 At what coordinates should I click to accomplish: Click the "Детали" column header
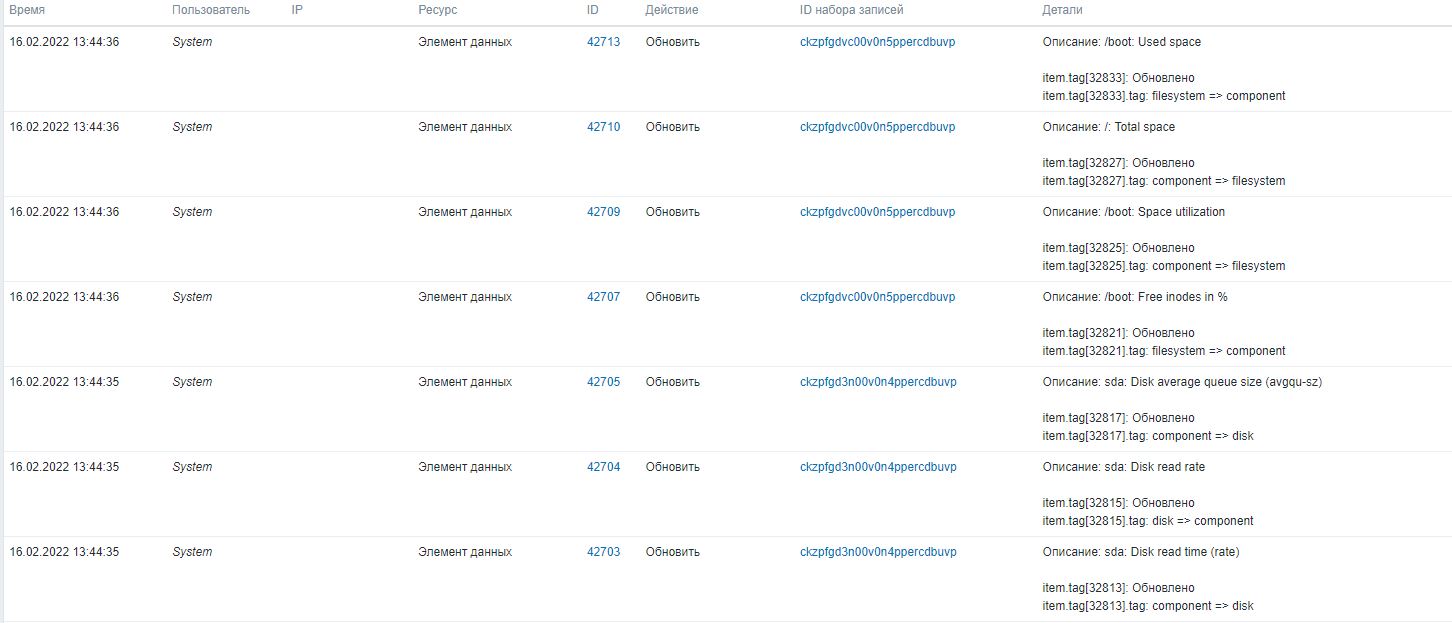pos(1062,10)
